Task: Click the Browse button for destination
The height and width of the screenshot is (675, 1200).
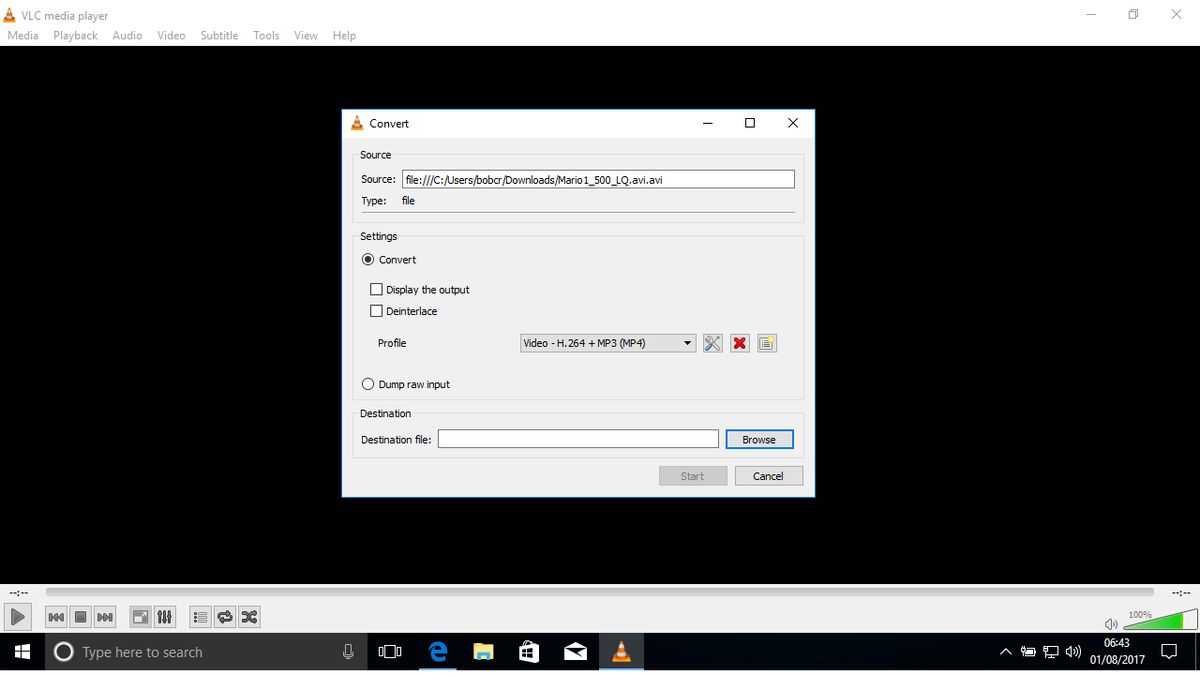Action: [759, 439]
